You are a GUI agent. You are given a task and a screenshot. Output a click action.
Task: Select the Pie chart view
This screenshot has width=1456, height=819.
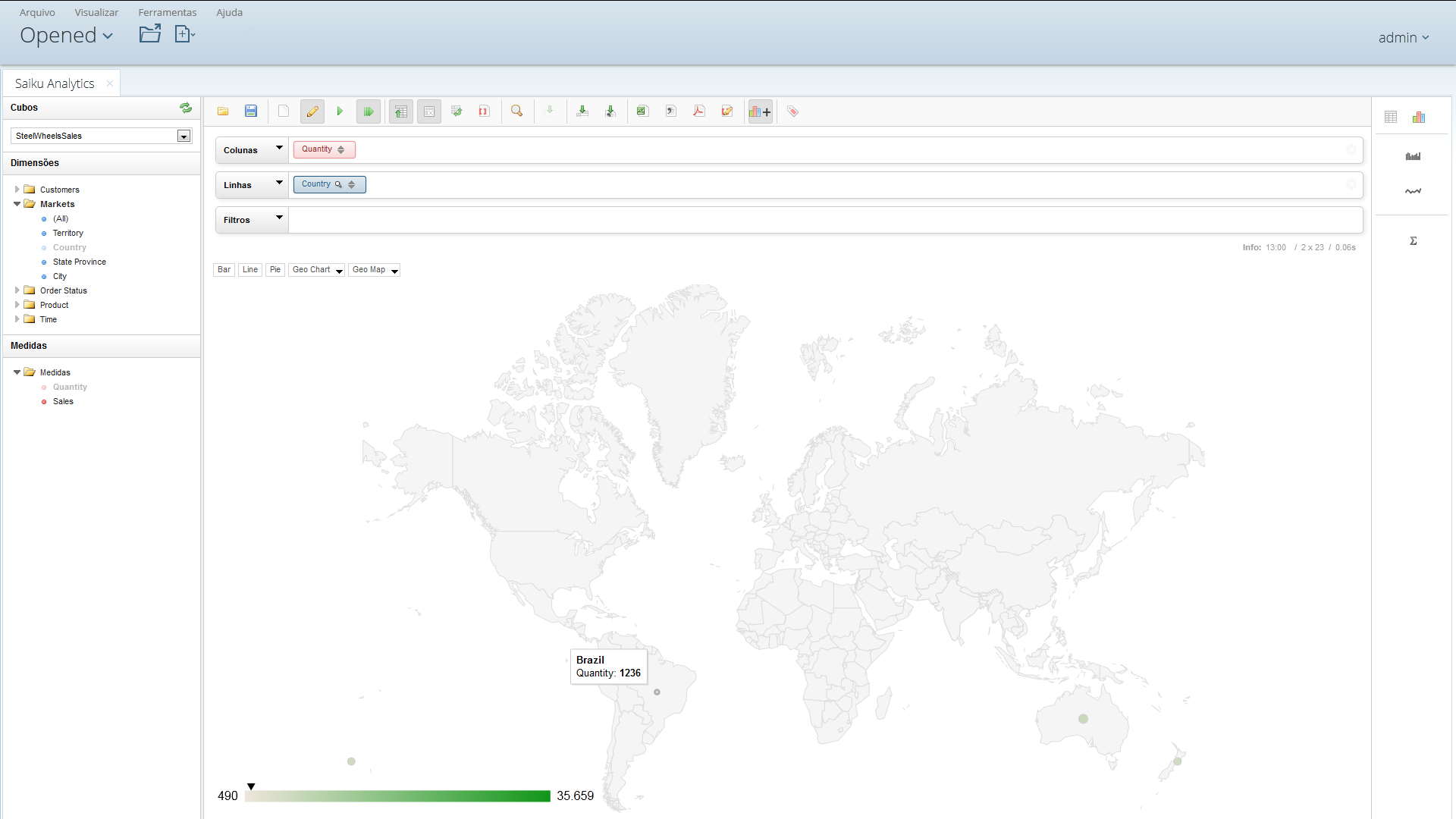275,269
